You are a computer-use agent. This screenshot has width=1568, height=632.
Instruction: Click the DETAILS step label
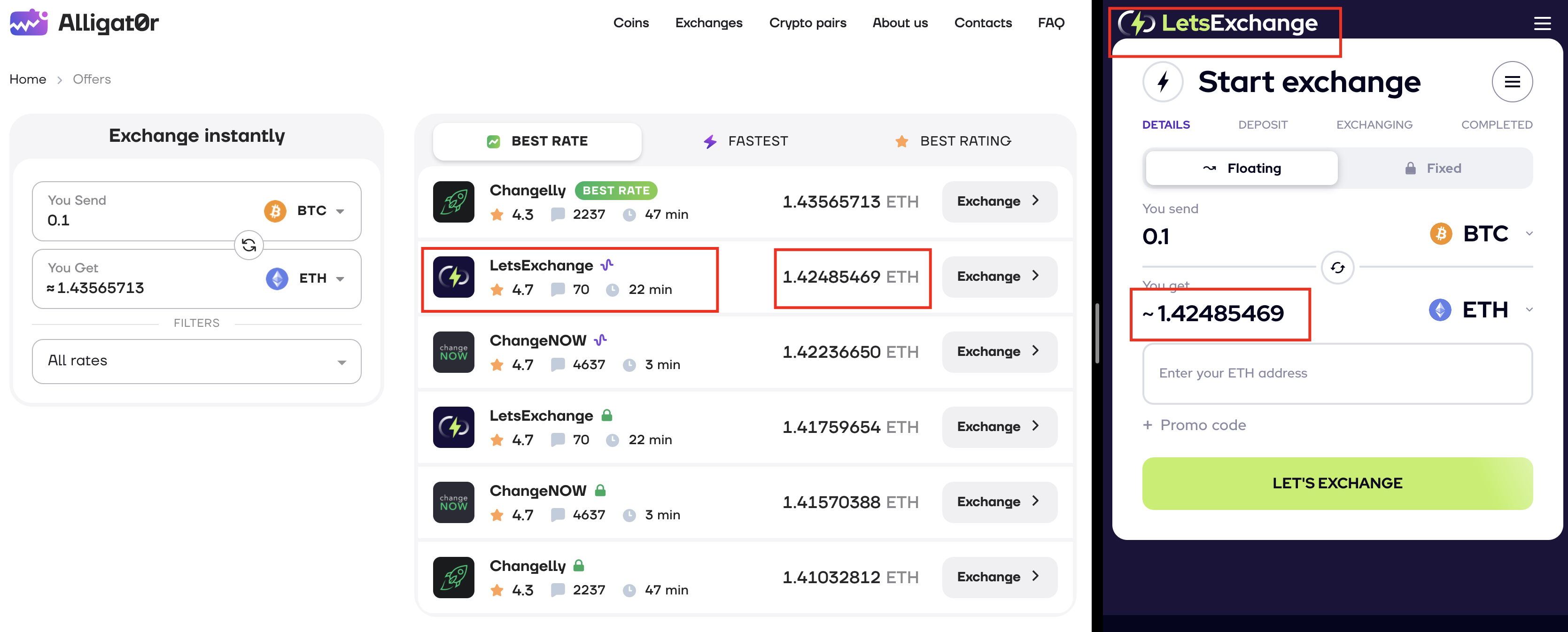pyautogui.click(x=1165, y=125)
